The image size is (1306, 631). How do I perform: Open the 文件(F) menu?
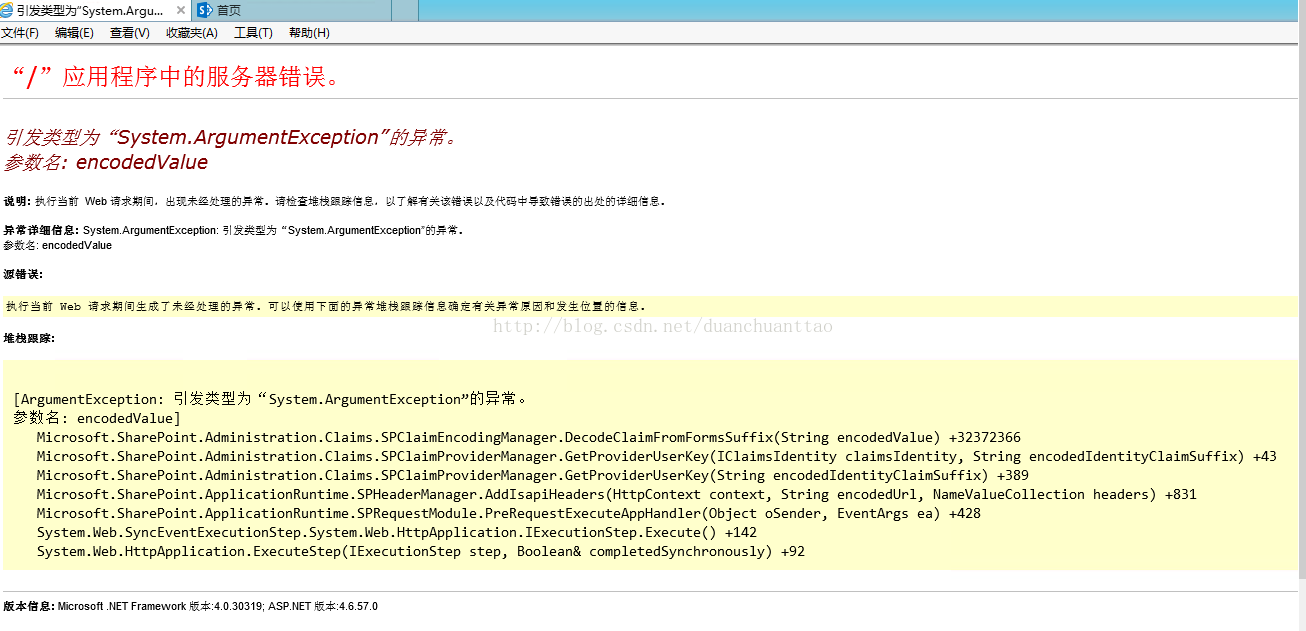20,33
